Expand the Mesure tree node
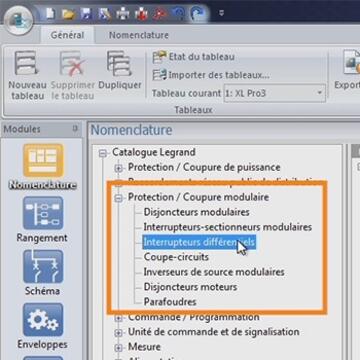 [x=119, y=348]
